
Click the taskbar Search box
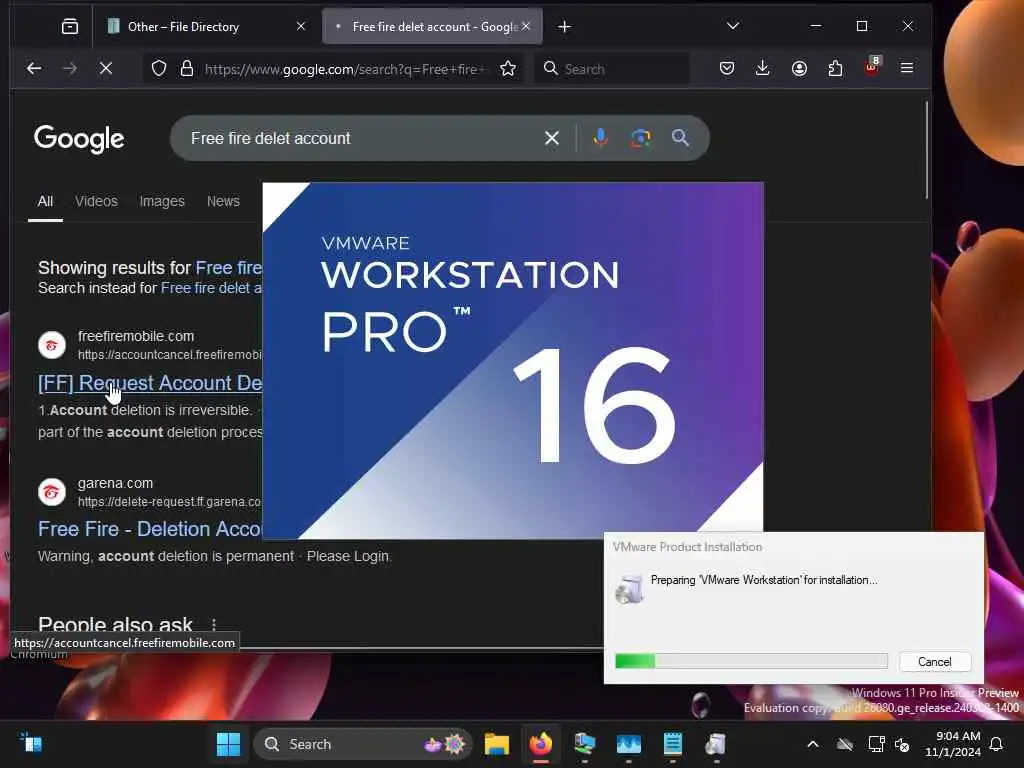tap(362, 744)
